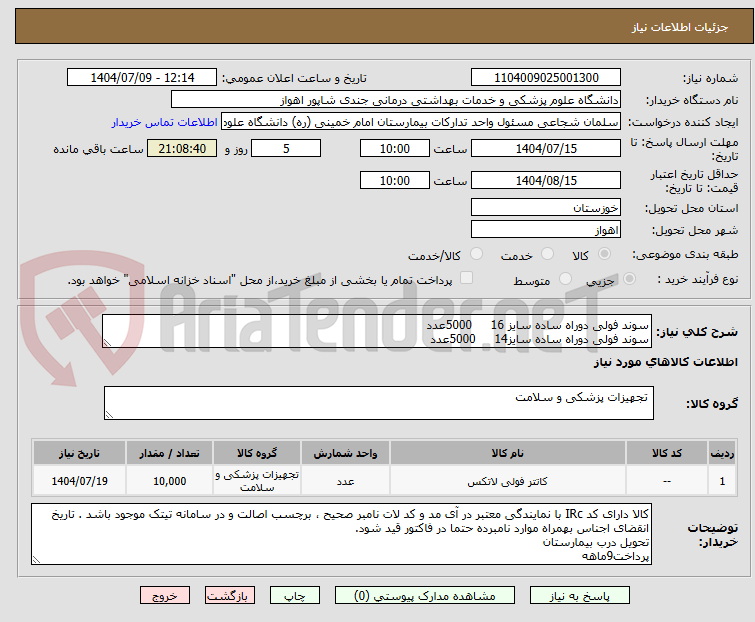This screenshot has height=622, width=755.
Task: Select the کالا radio button
Action: [x=604, y=254]
